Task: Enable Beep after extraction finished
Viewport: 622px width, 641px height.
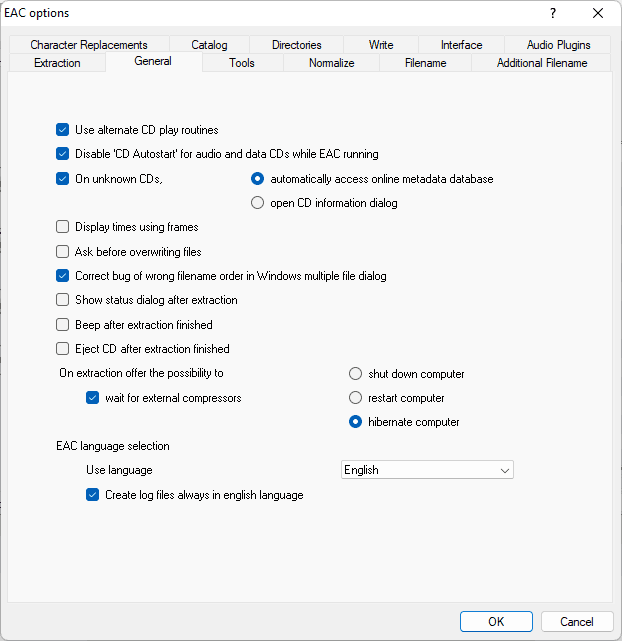Action: (x=63, y=325)
